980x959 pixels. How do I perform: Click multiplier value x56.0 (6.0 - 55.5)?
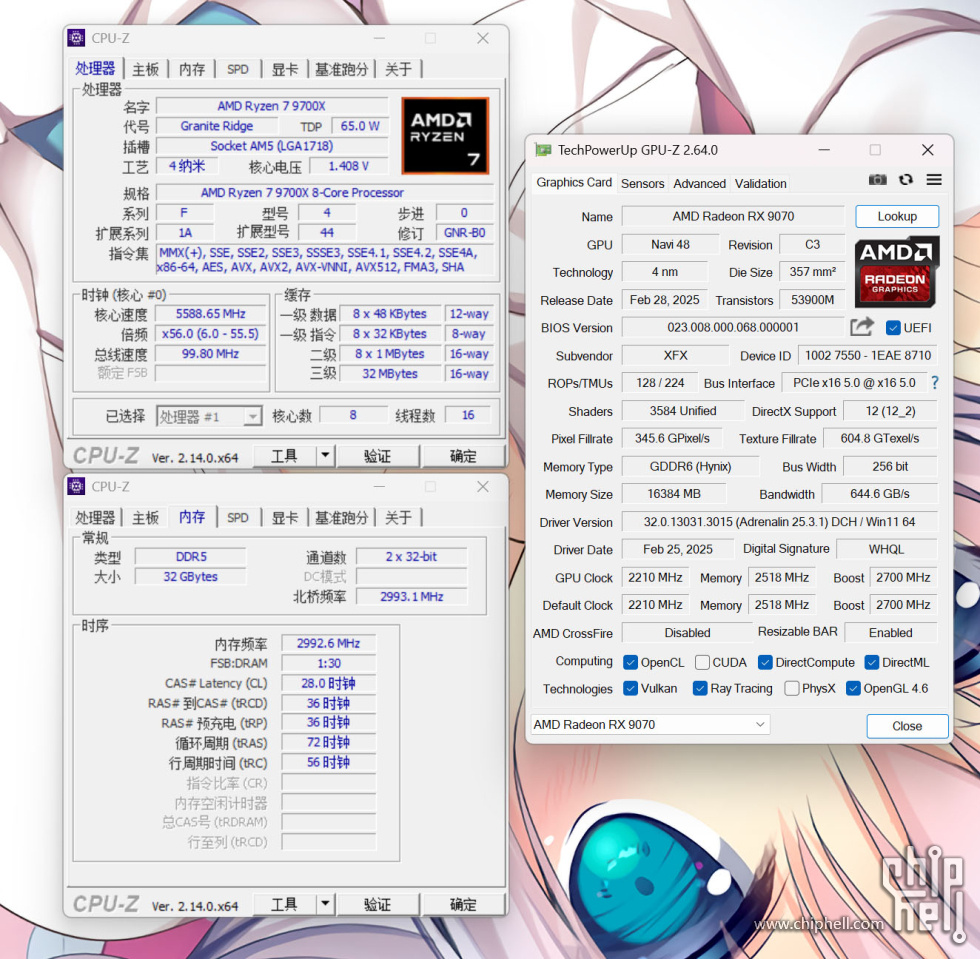click(211, 334)
